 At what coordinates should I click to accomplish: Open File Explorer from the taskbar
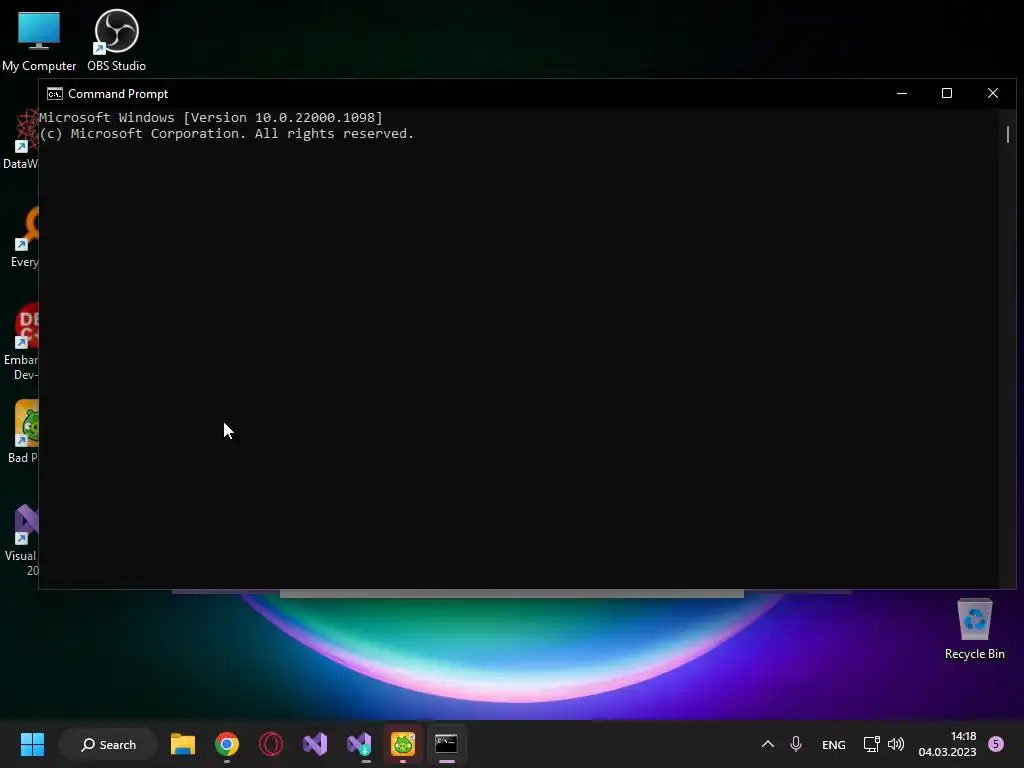(183, 744)
